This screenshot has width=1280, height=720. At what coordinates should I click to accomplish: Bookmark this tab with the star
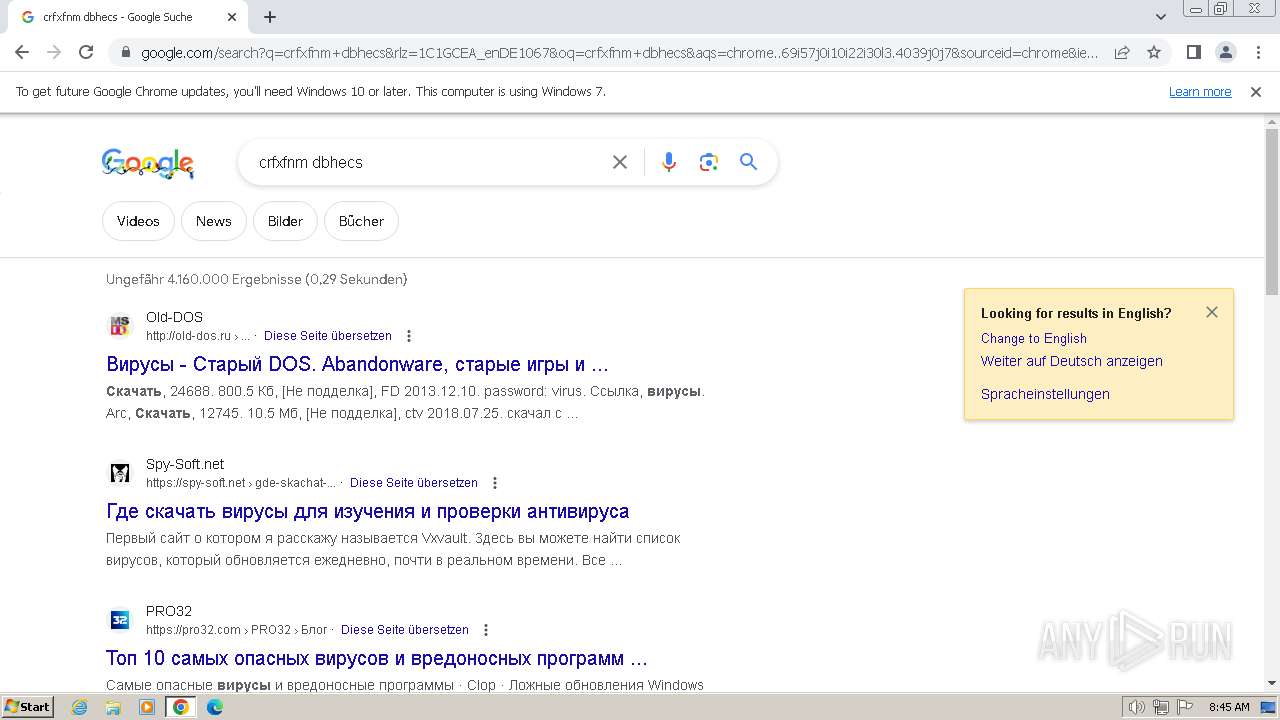coord(1154,52)
